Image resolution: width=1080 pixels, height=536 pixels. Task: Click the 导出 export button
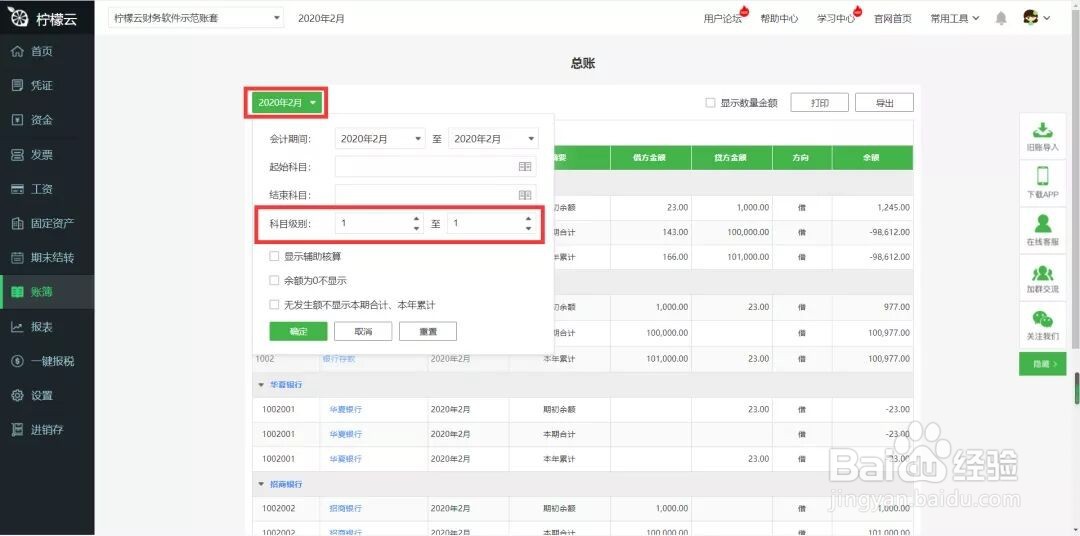click(884, 103)
